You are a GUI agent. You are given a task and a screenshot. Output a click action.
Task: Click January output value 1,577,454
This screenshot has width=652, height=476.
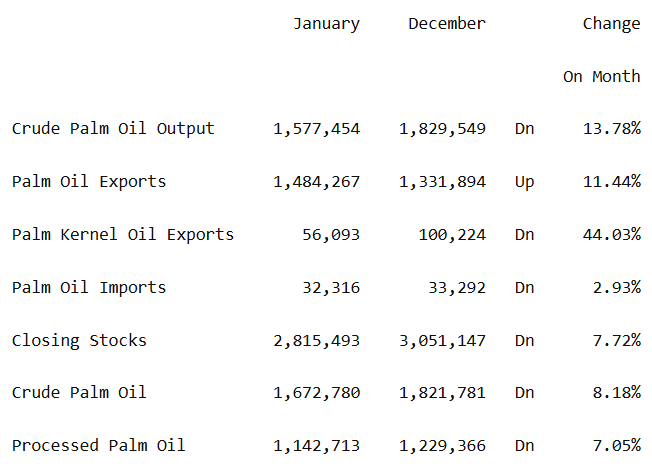click(x=316, y=129)
